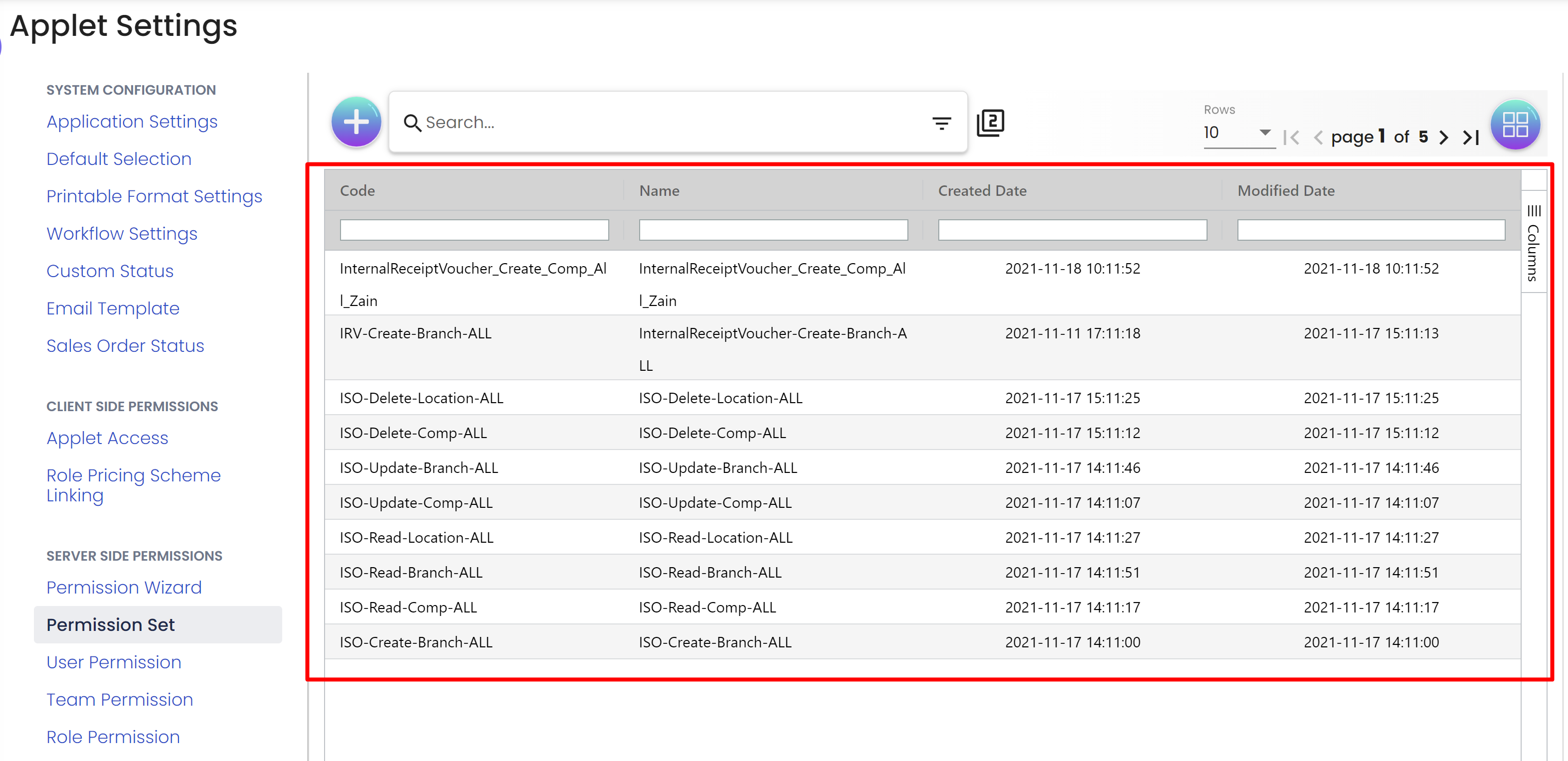Go to the previous page arrow

click(1318, 138)
